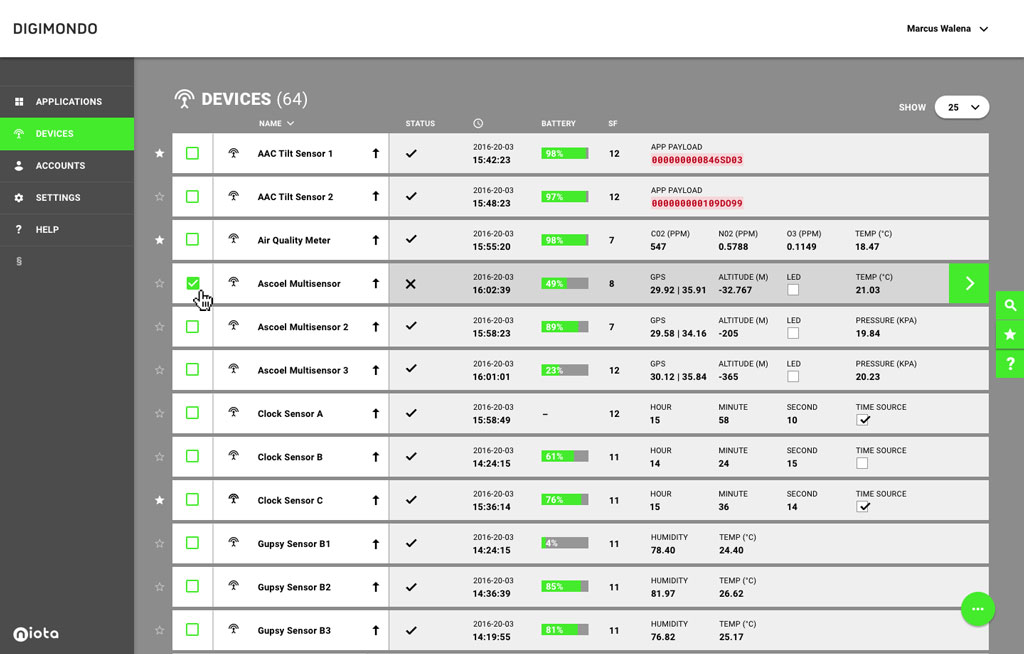The image size is (1024, 654).
Task: Click the Status column header
Action: click(420, 123)
